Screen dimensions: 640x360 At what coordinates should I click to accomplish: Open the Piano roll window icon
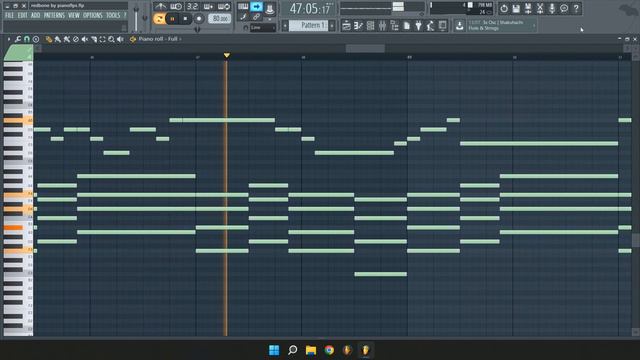click(x=358, y=26)
